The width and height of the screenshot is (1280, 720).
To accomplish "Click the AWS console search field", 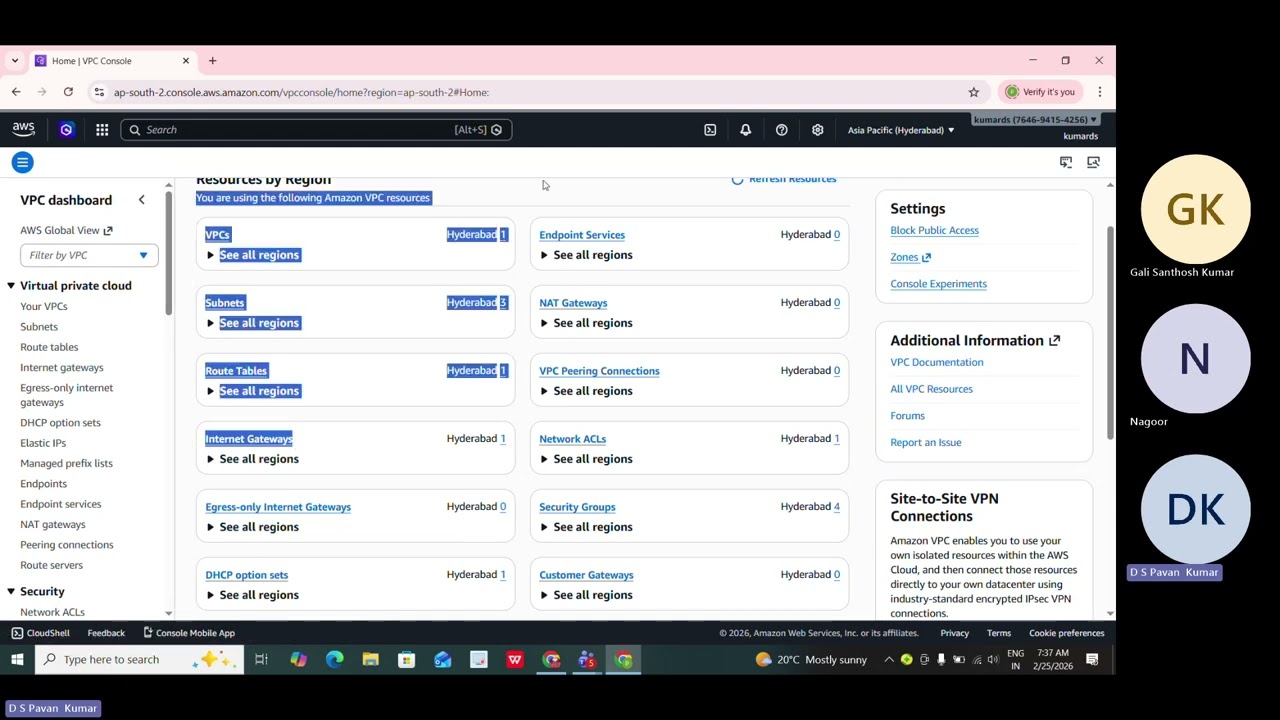I will tap(316, 130).
